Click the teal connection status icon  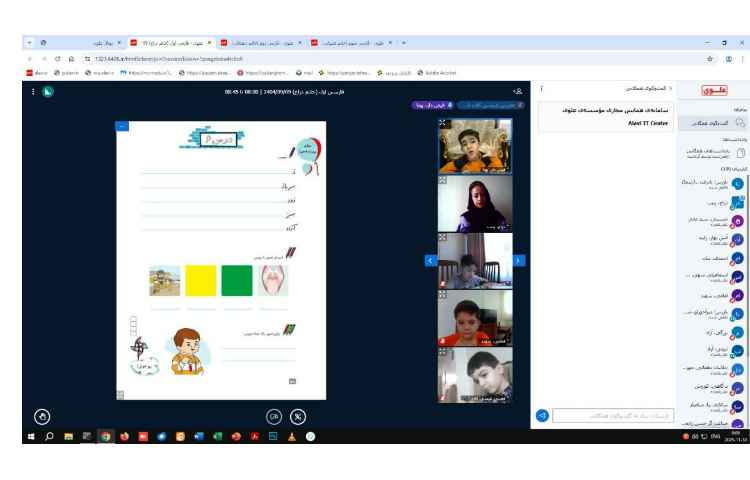[x=48, y=91]
